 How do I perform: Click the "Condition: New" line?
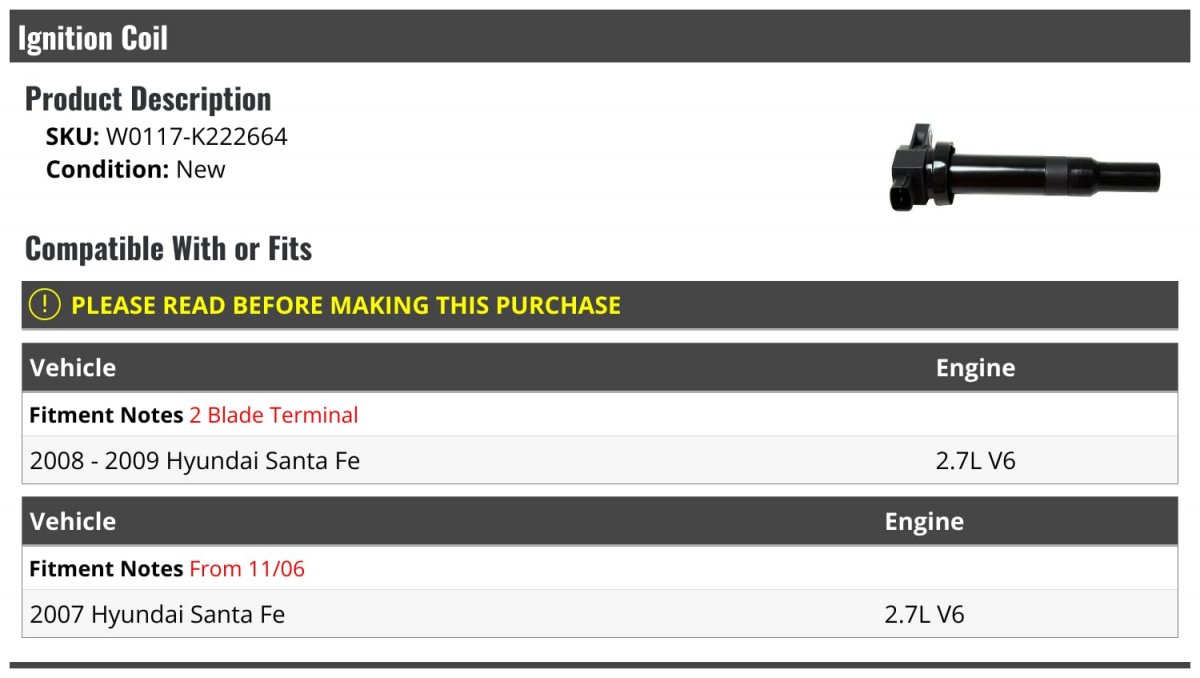[136, 169]
